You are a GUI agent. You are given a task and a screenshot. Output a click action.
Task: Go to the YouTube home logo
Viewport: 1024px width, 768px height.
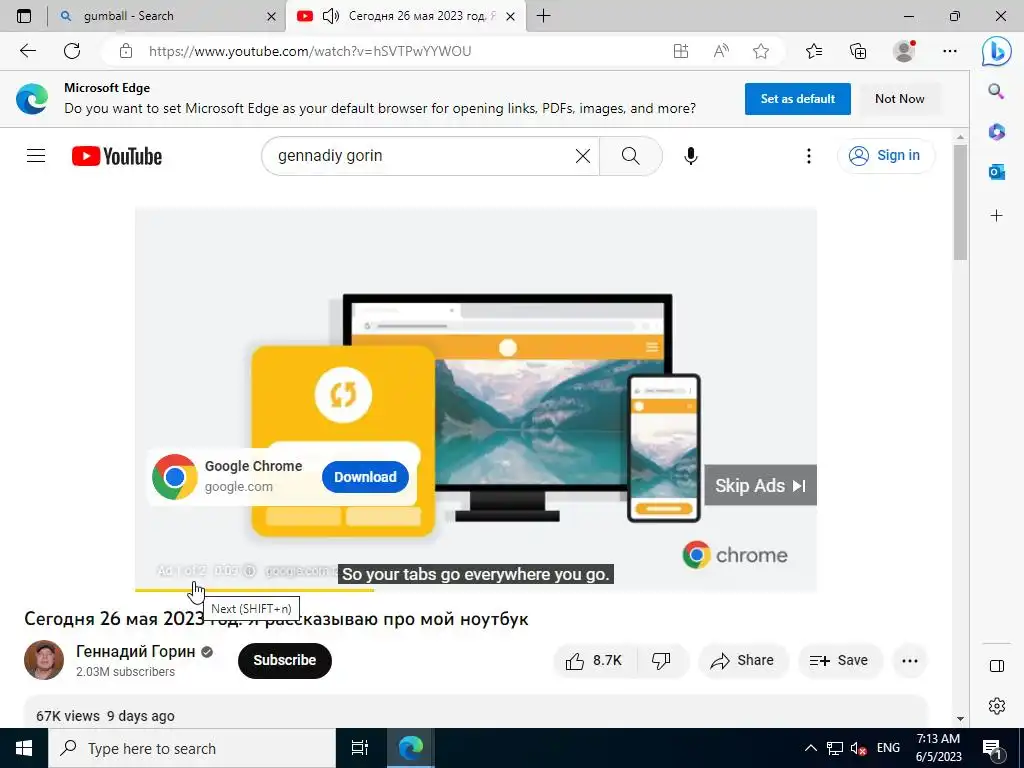(117, 156)
